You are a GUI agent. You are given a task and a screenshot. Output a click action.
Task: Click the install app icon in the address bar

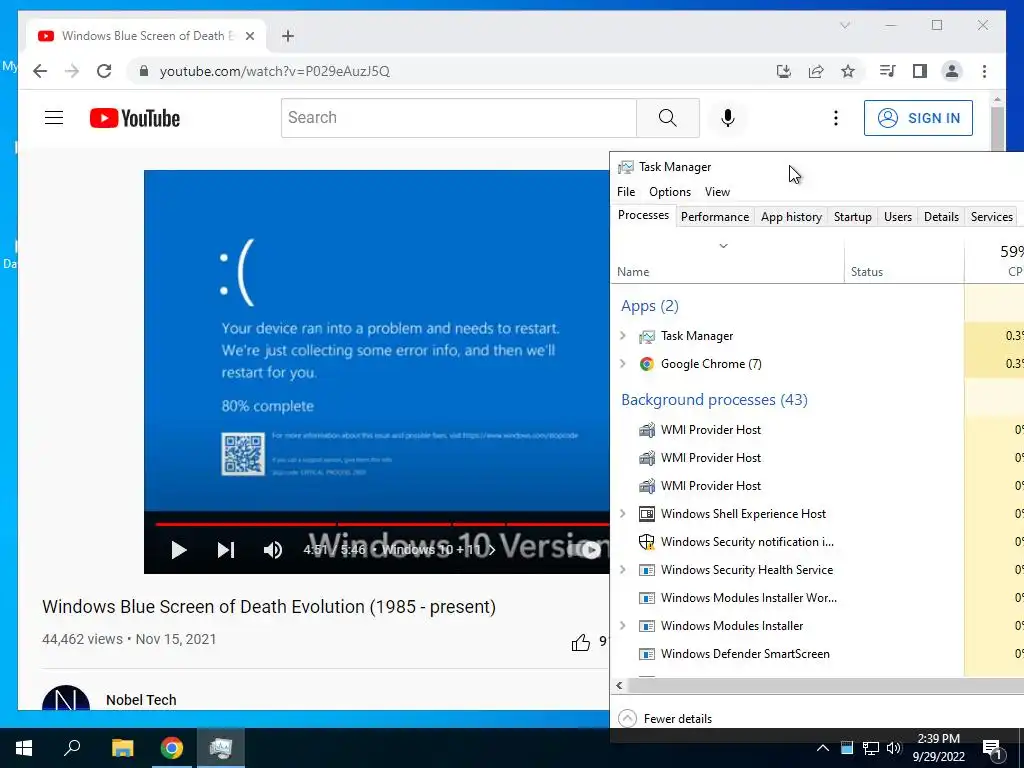pos(784,71)
